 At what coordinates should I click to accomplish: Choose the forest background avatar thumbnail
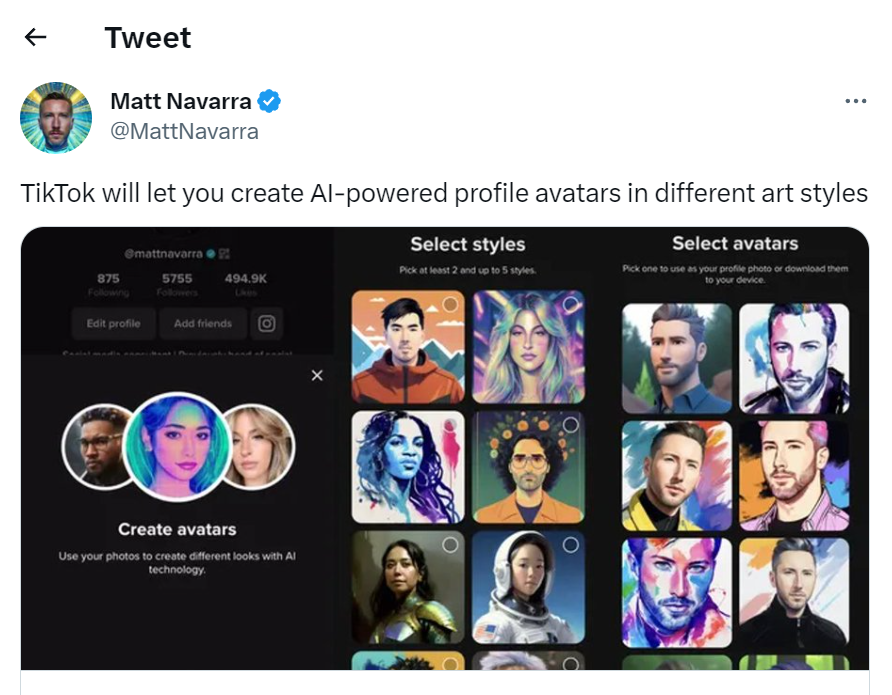676,358
